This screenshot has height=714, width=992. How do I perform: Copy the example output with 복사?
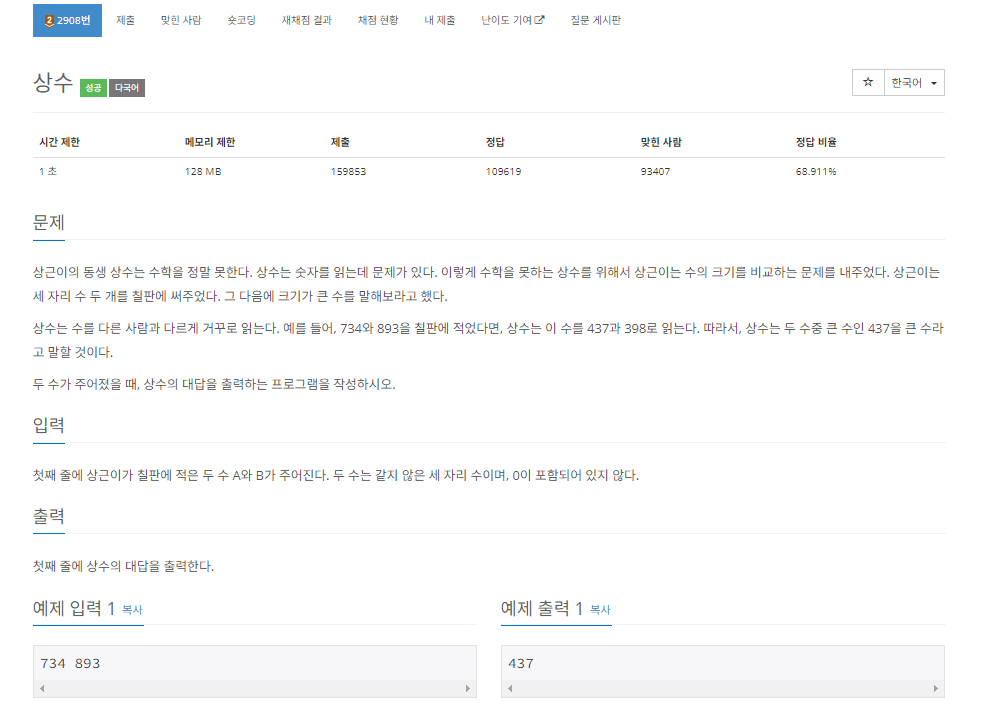click(x=600, y=610)
